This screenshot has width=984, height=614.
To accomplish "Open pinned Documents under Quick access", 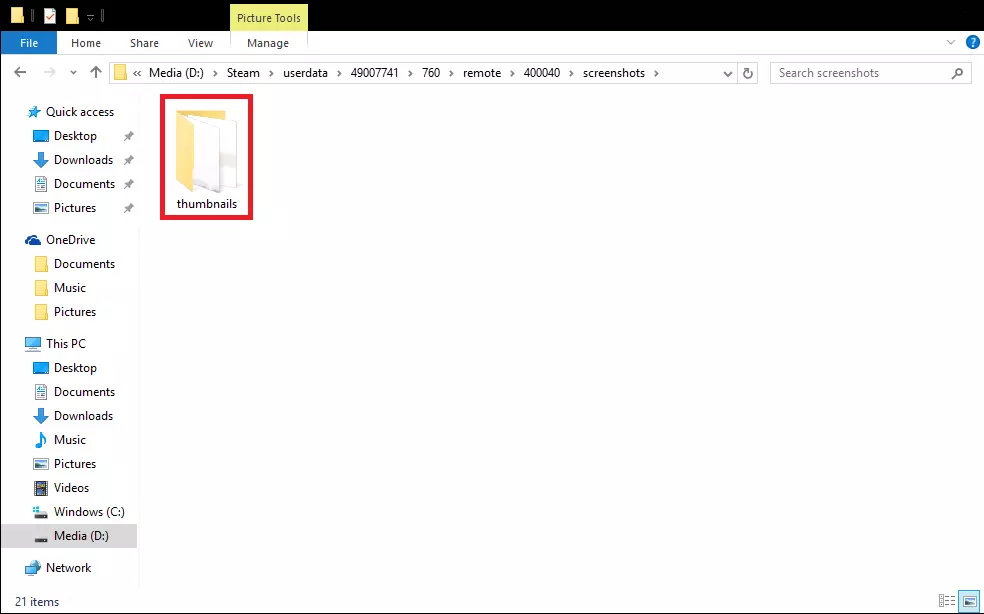I will [x=84, y=183].
